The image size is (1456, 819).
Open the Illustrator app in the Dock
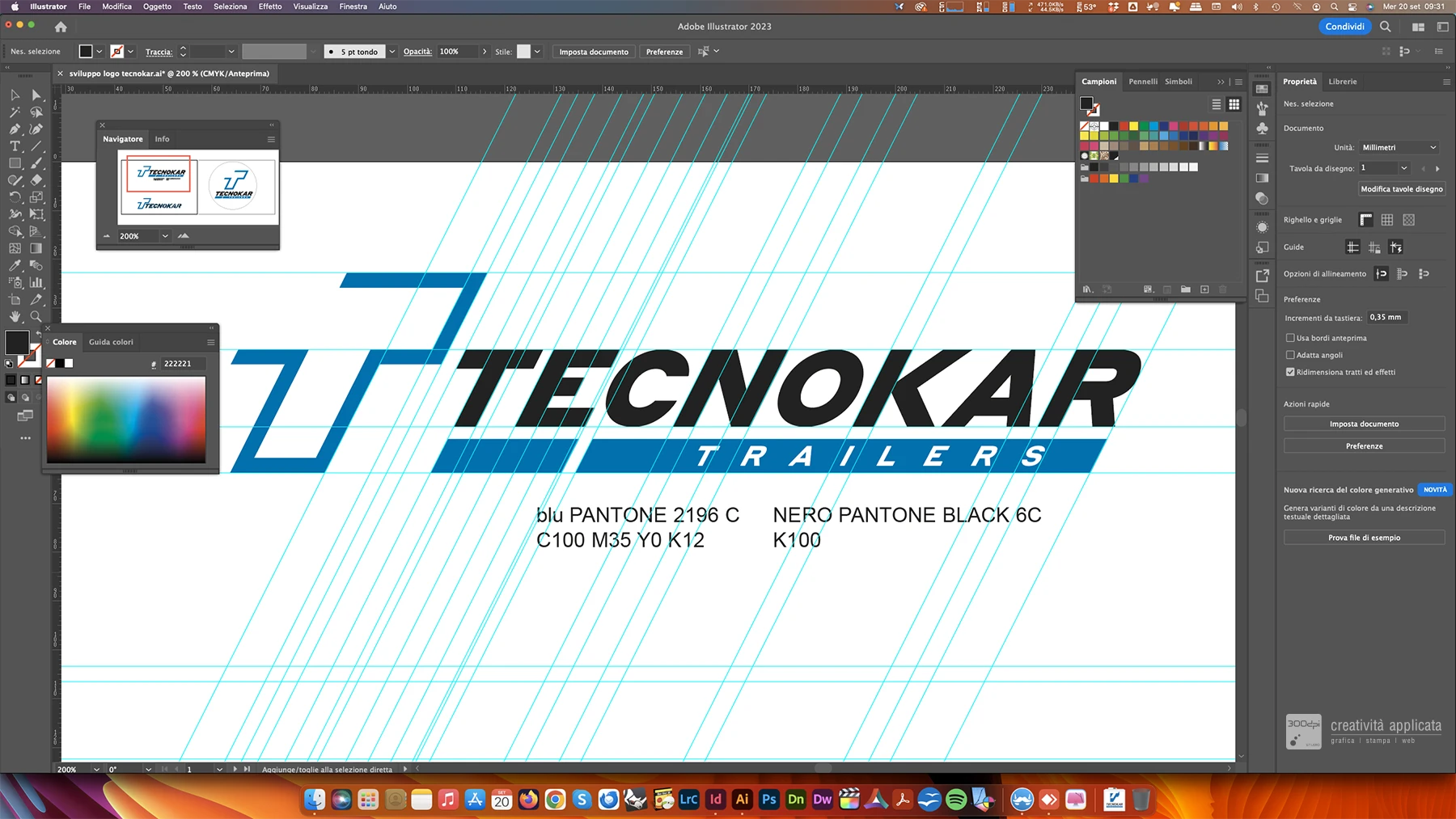742,800
